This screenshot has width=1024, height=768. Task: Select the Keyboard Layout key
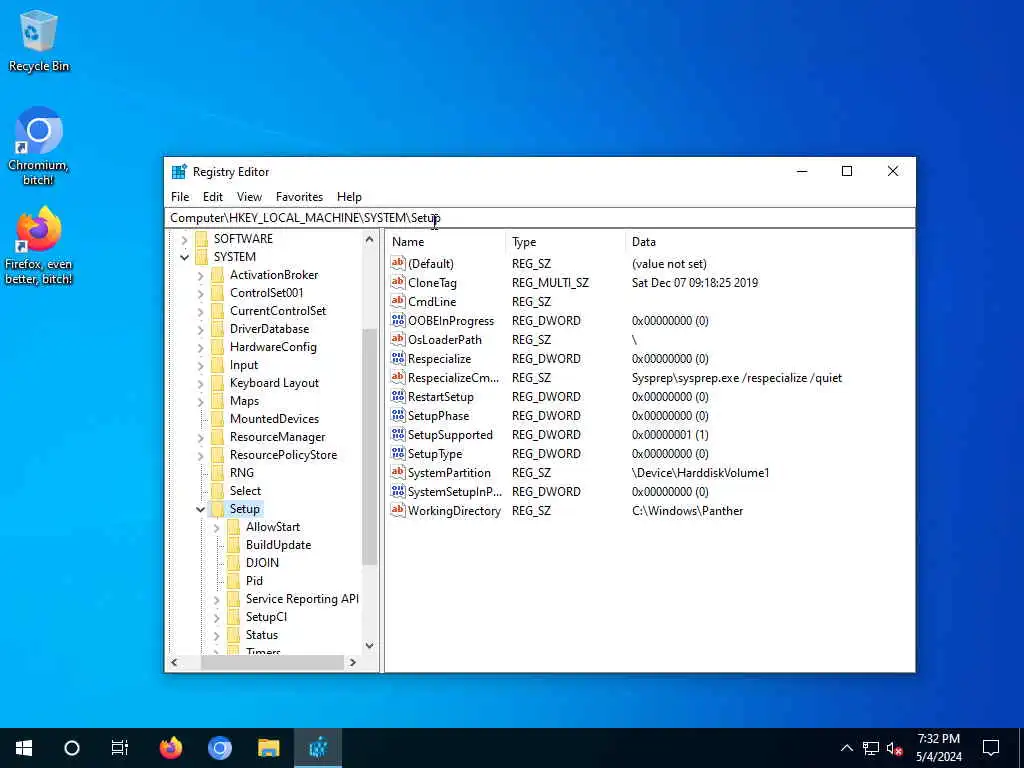click(274, 383)
